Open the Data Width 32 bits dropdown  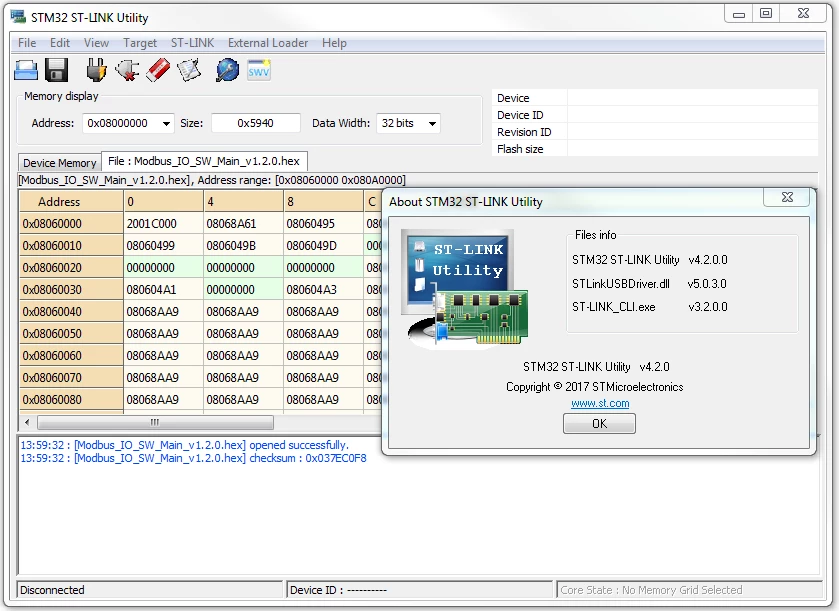(432, 124)
